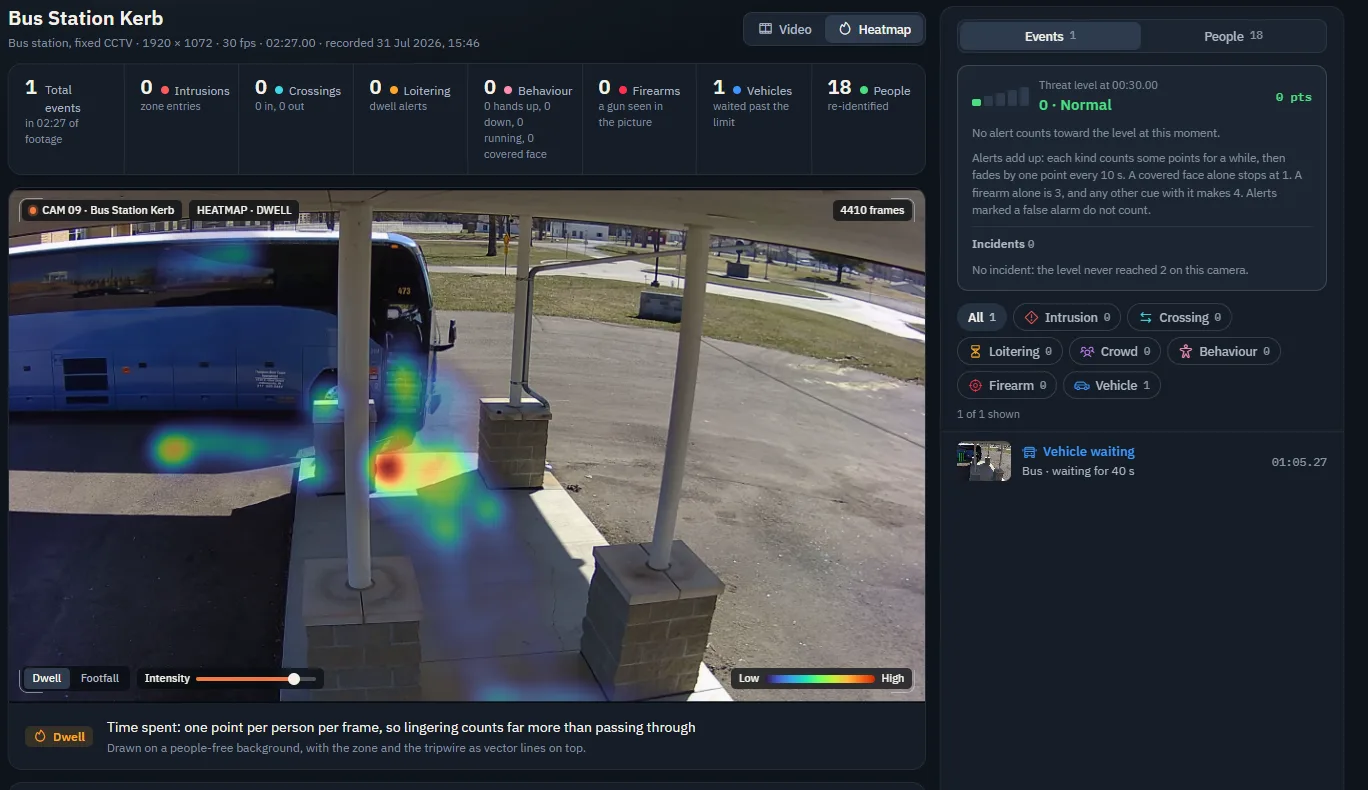Viewport: 1368px width, 790px height.
Task: Click the Heatmap flame icon
Action: pos(845,29)
